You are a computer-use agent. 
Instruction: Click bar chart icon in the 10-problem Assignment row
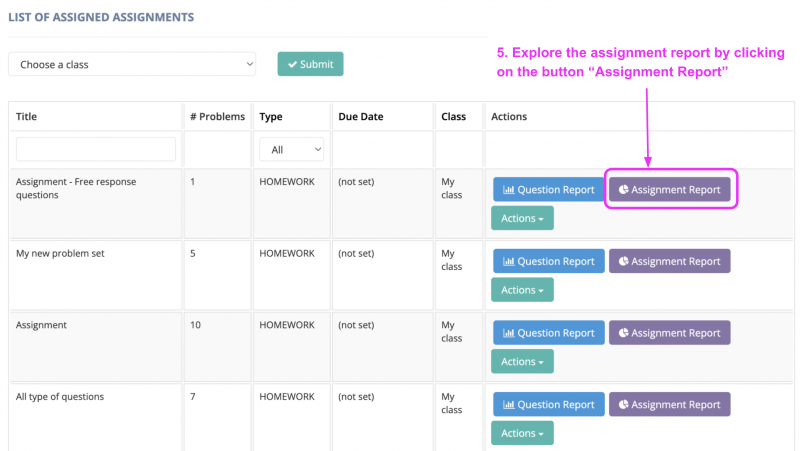(507, 333)
